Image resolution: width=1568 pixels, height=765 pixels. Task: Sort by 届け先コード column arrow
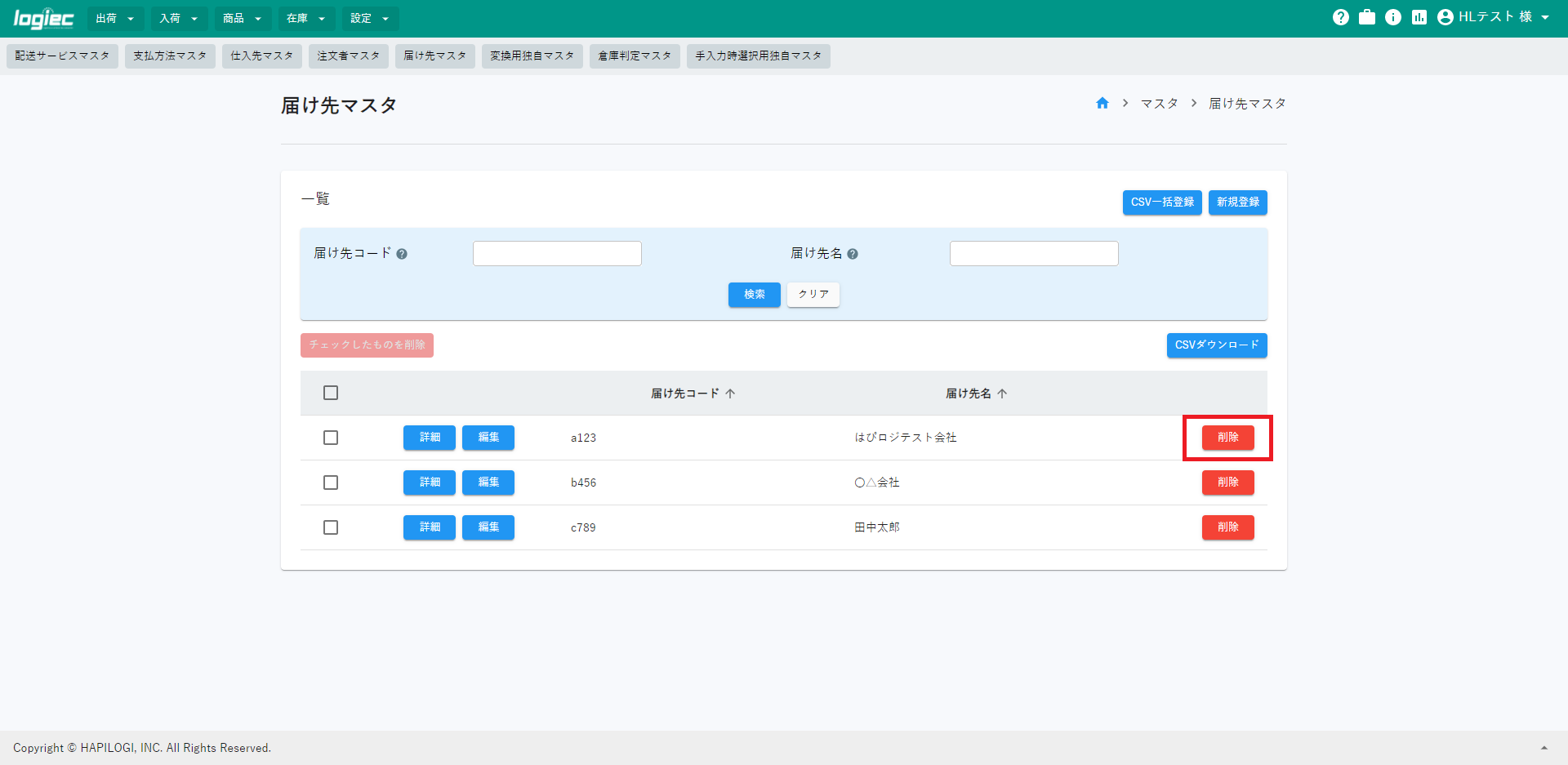(x=730, y=394)
